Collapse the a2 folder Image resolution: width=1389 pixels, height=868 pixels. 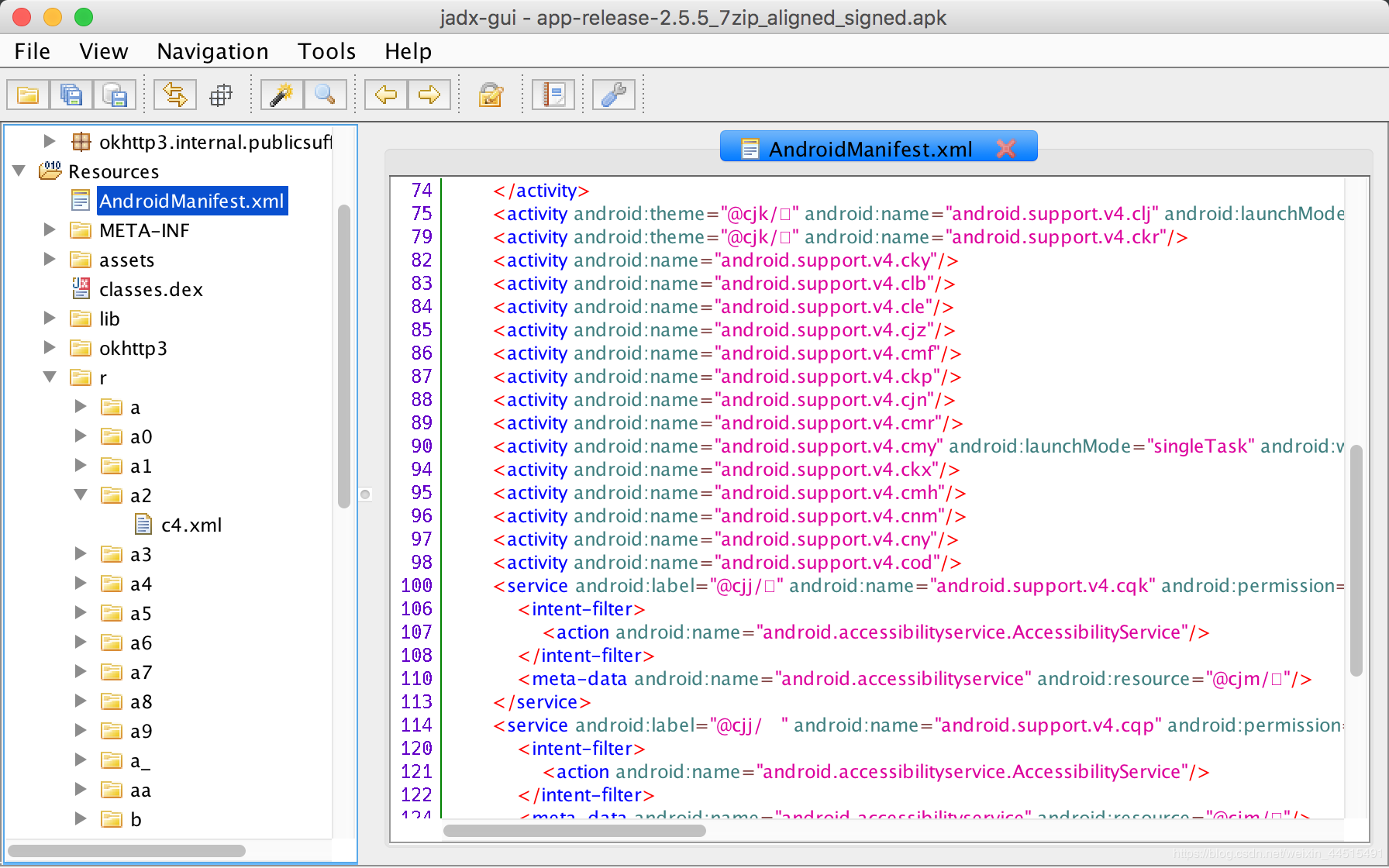click(81, 494)
